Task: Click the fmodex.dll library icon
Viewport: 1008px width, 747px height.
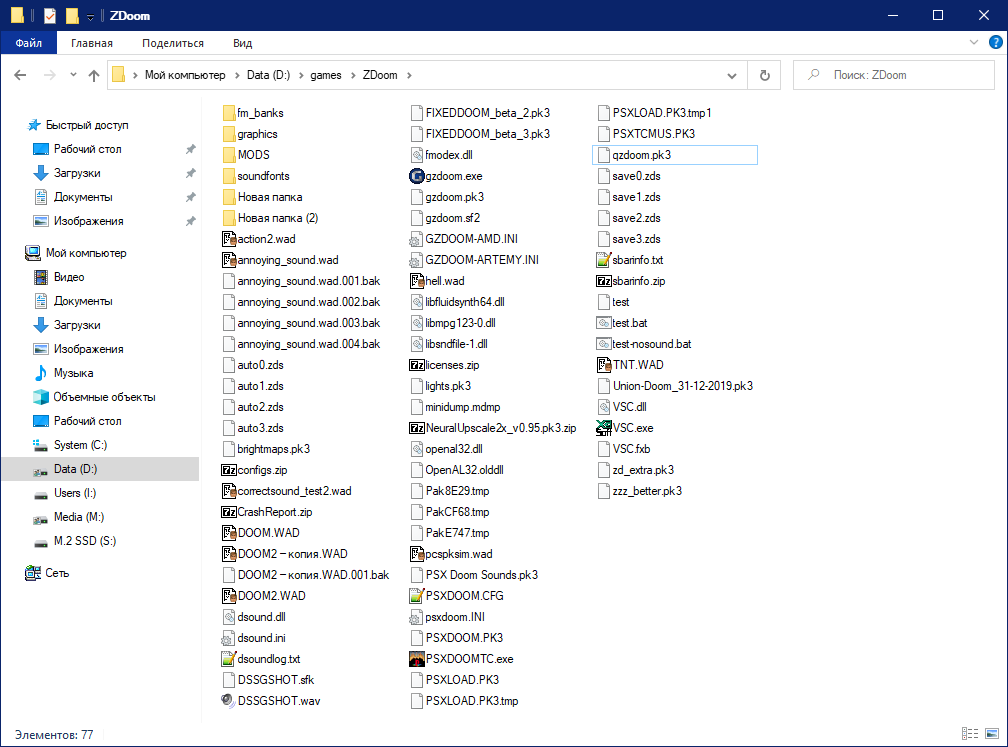Action: [x=417, y=155]
